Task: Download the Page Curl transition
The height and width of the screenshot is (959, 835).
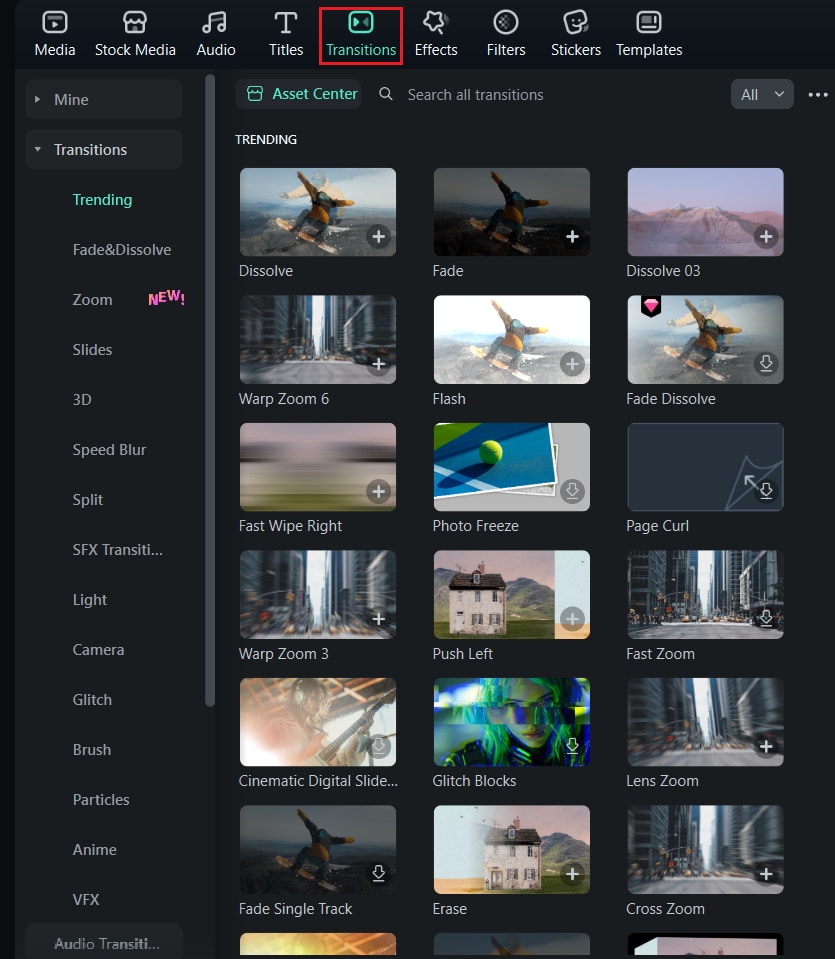Action: [x=766, y=492]
